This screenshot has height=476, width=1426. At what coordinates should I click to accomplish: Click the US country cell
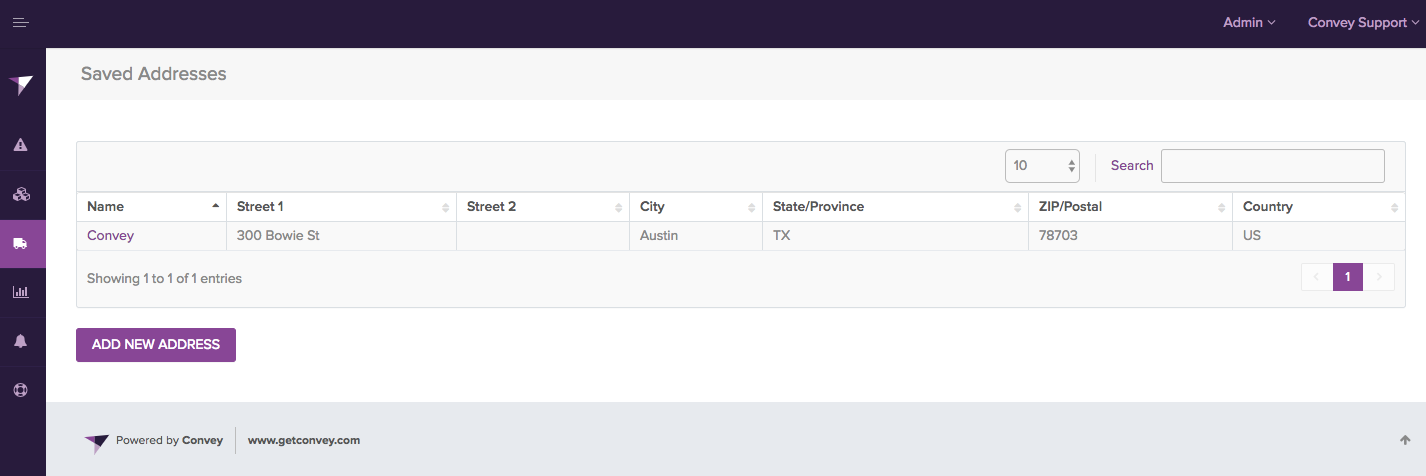coord(1319,236)
